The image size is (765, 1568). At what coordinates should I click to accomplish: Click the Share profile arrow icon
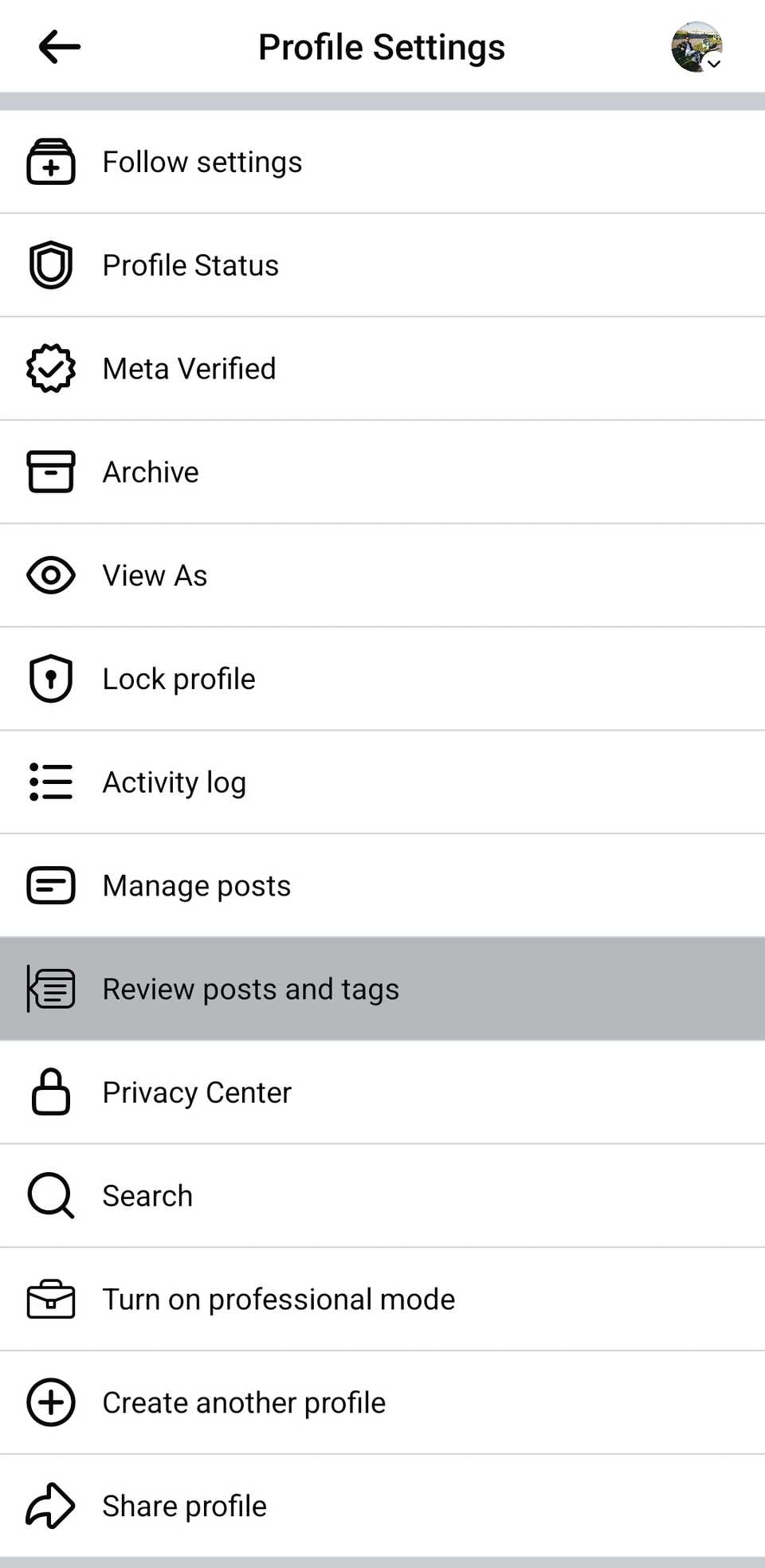(51, 1506)
